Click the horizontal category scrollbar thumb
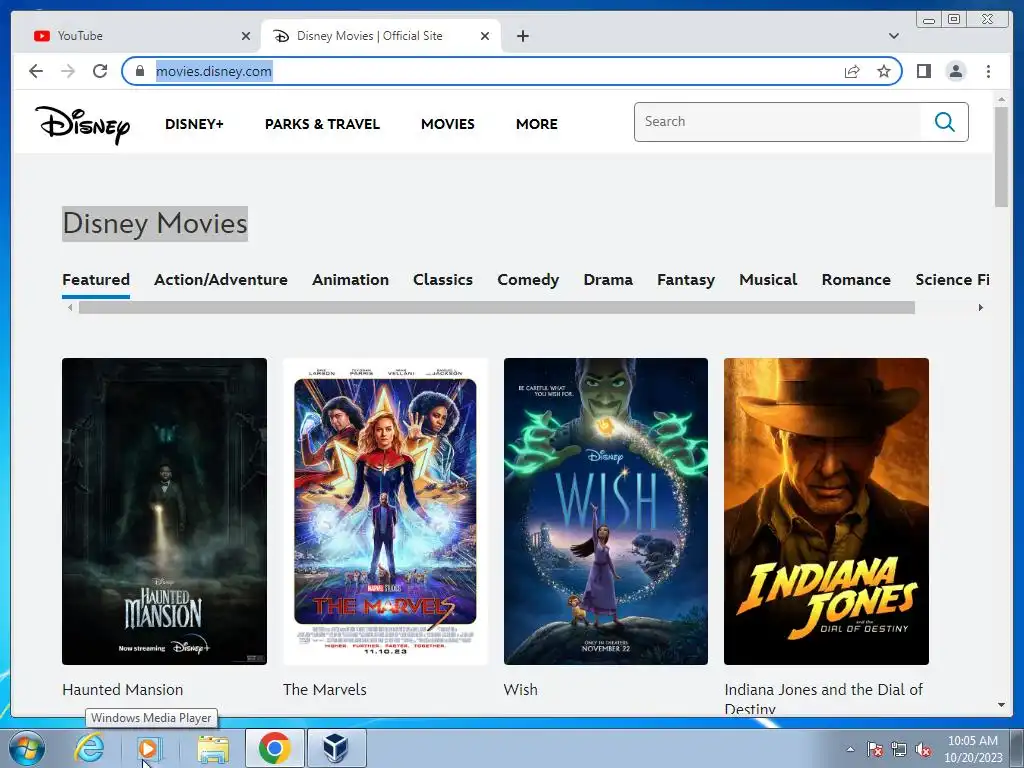This screenshot has width=1024, height=768. pos(496,308)
